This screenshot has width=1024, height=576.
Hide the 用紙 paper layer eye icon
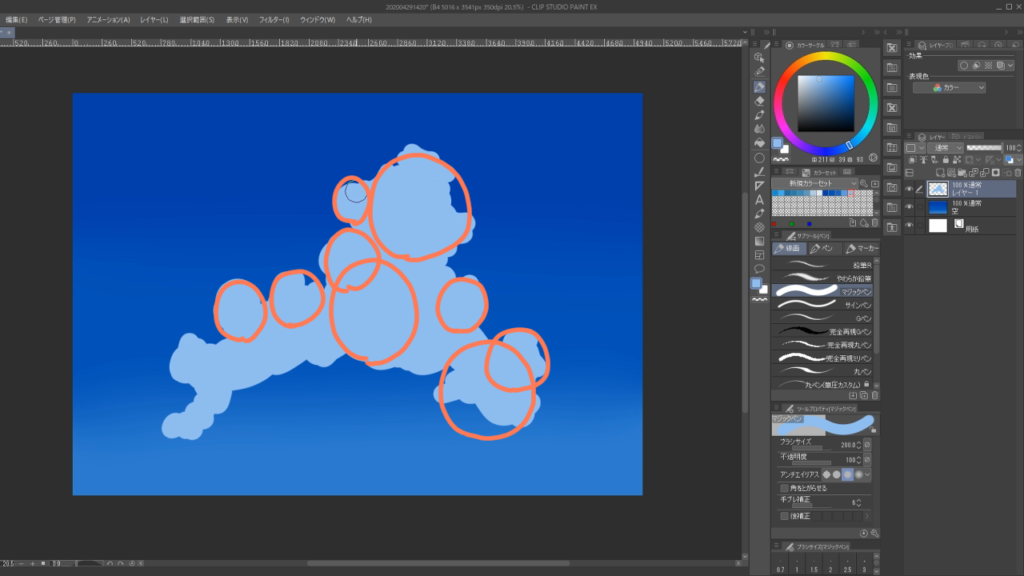(x=908, y=225)
